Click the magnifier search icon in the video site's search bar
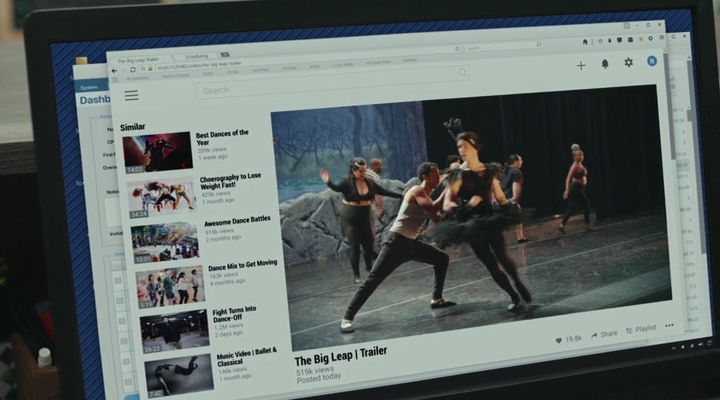Image resolution: width=720 pixels, height=400 pixels. coord(462,73)
